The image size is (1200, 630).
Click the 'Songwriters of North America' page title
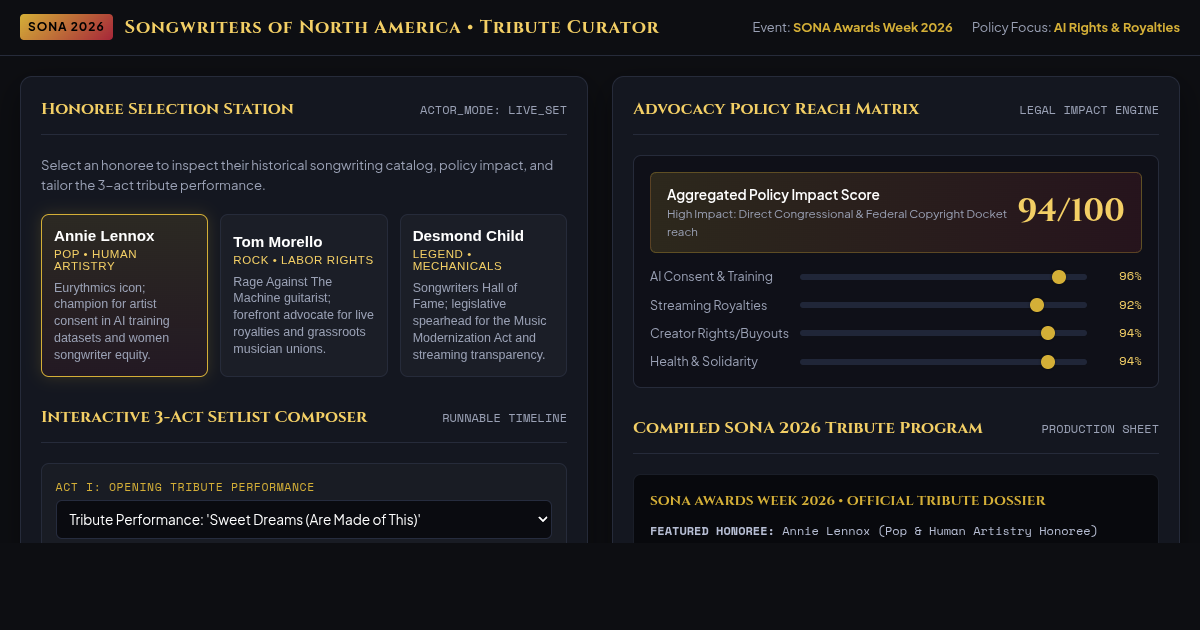(x=392, y=27)
